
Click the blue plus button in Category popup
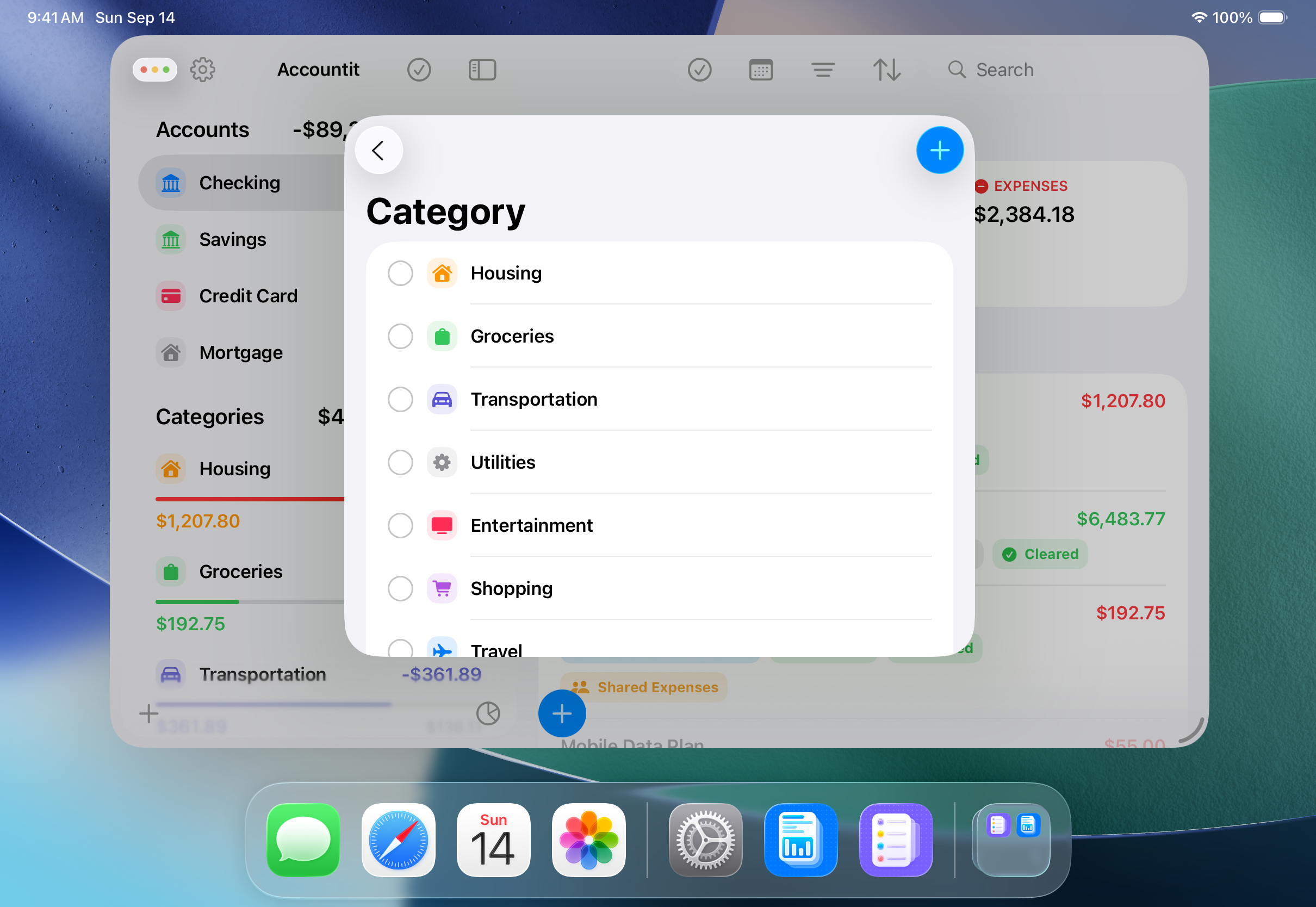coord(939,151)
